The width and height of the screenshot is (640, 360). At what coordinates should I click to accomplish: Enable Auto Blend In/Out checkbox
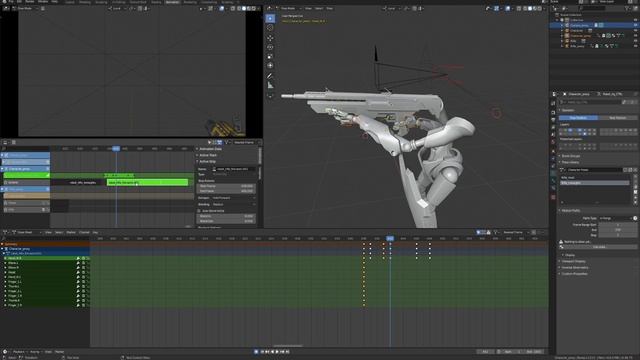199,211
